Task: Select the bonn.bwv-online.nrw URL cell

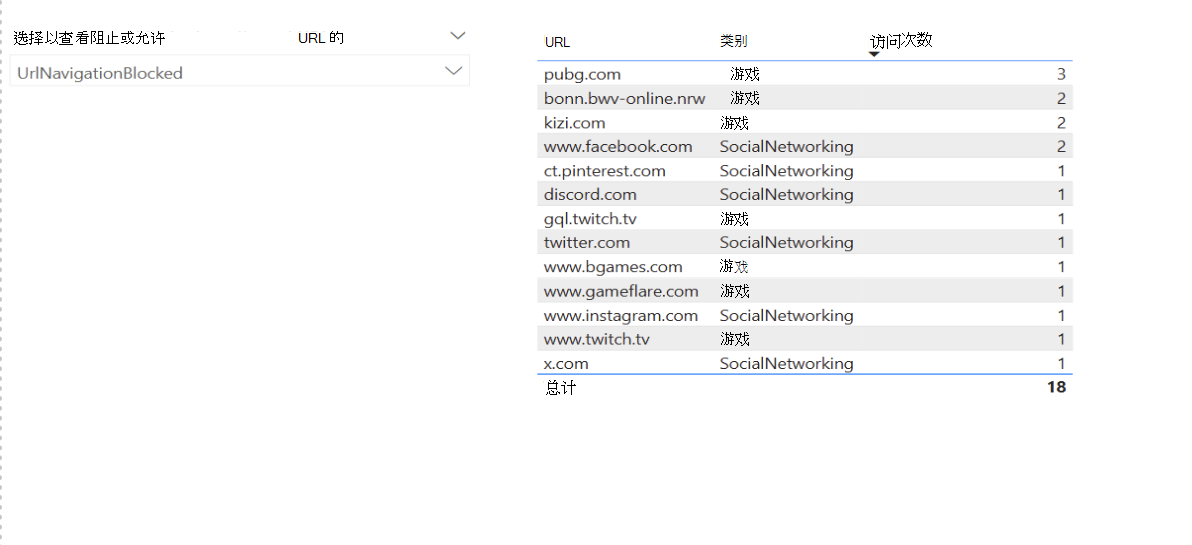Action: [x=625, y=98]
